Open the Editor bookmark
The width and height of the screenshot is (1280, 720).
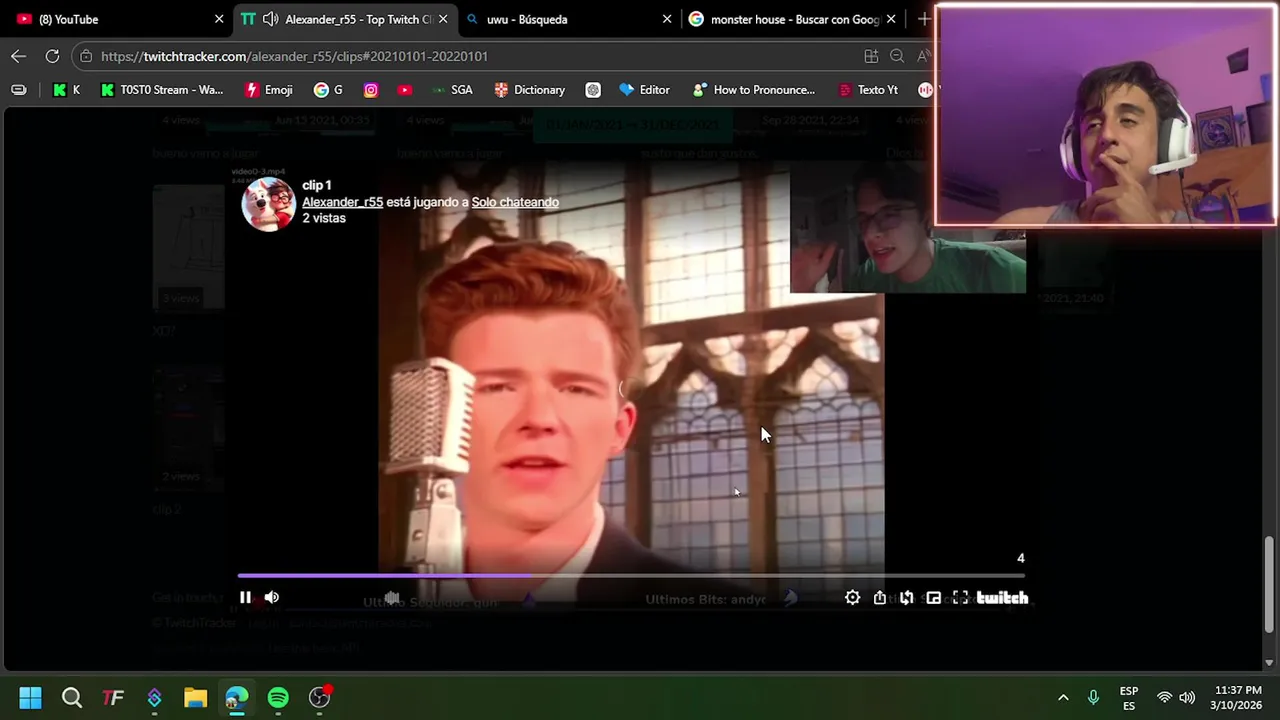644,90
